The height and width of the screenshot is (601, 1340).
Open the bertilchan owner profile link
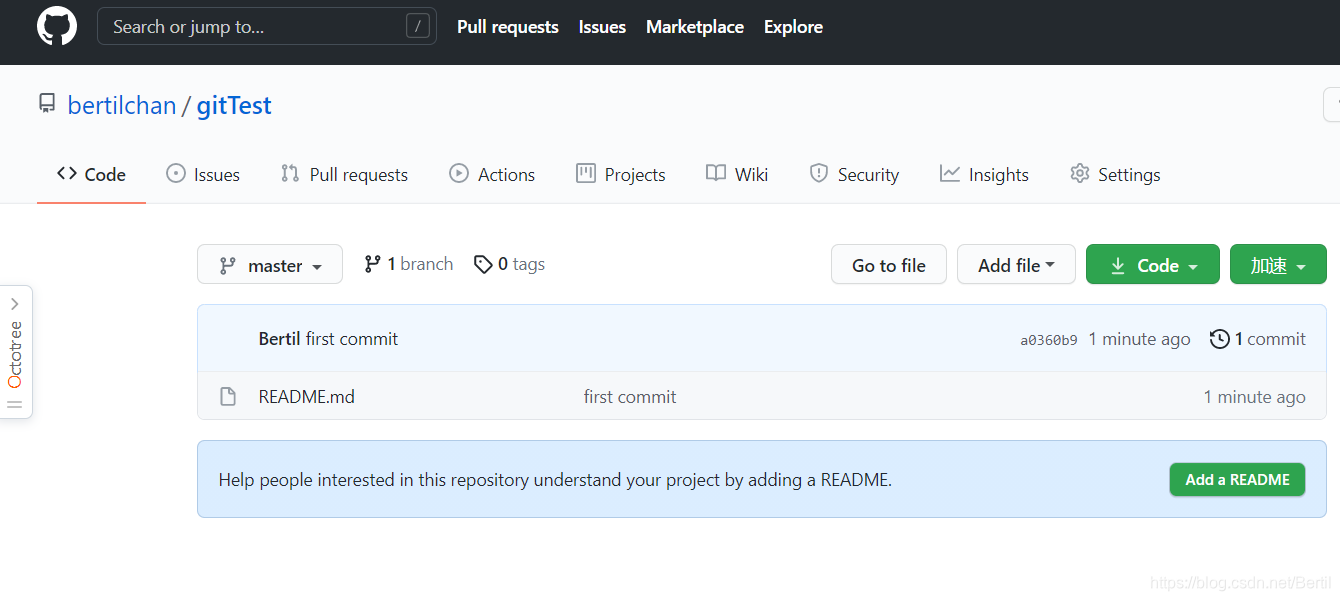click(x=122, y=105)
